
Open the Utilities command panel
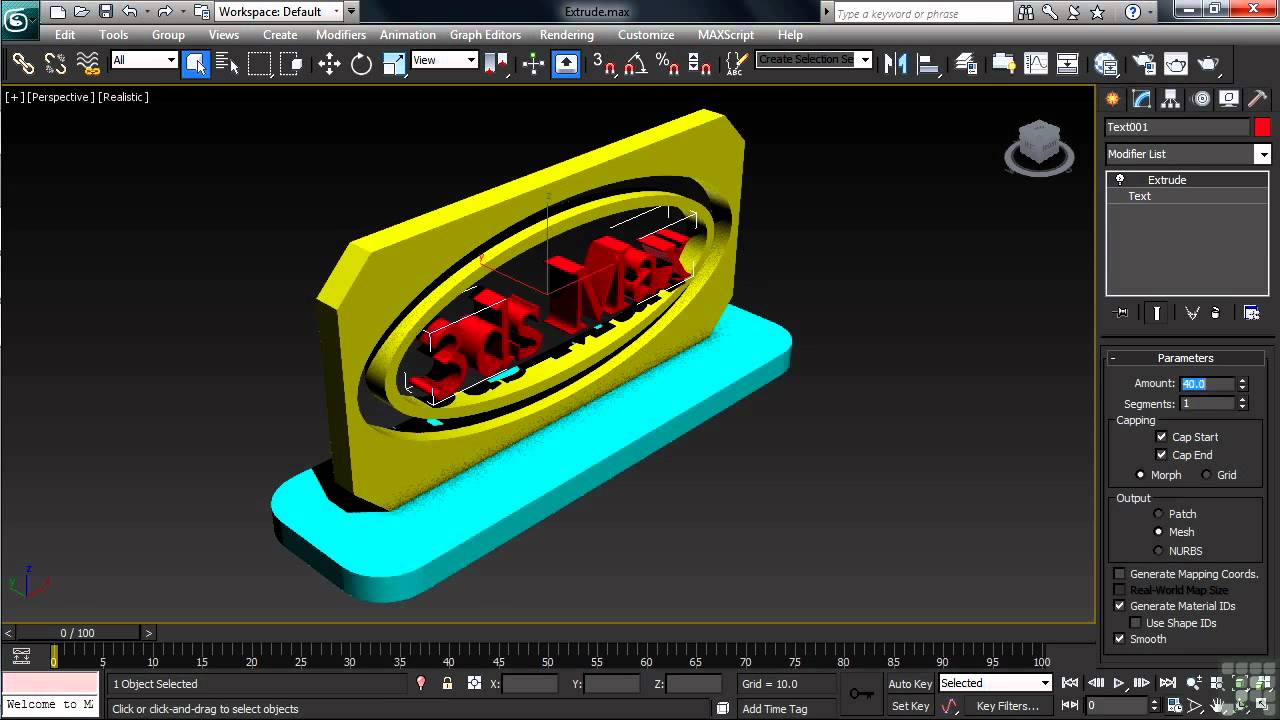1258,99
